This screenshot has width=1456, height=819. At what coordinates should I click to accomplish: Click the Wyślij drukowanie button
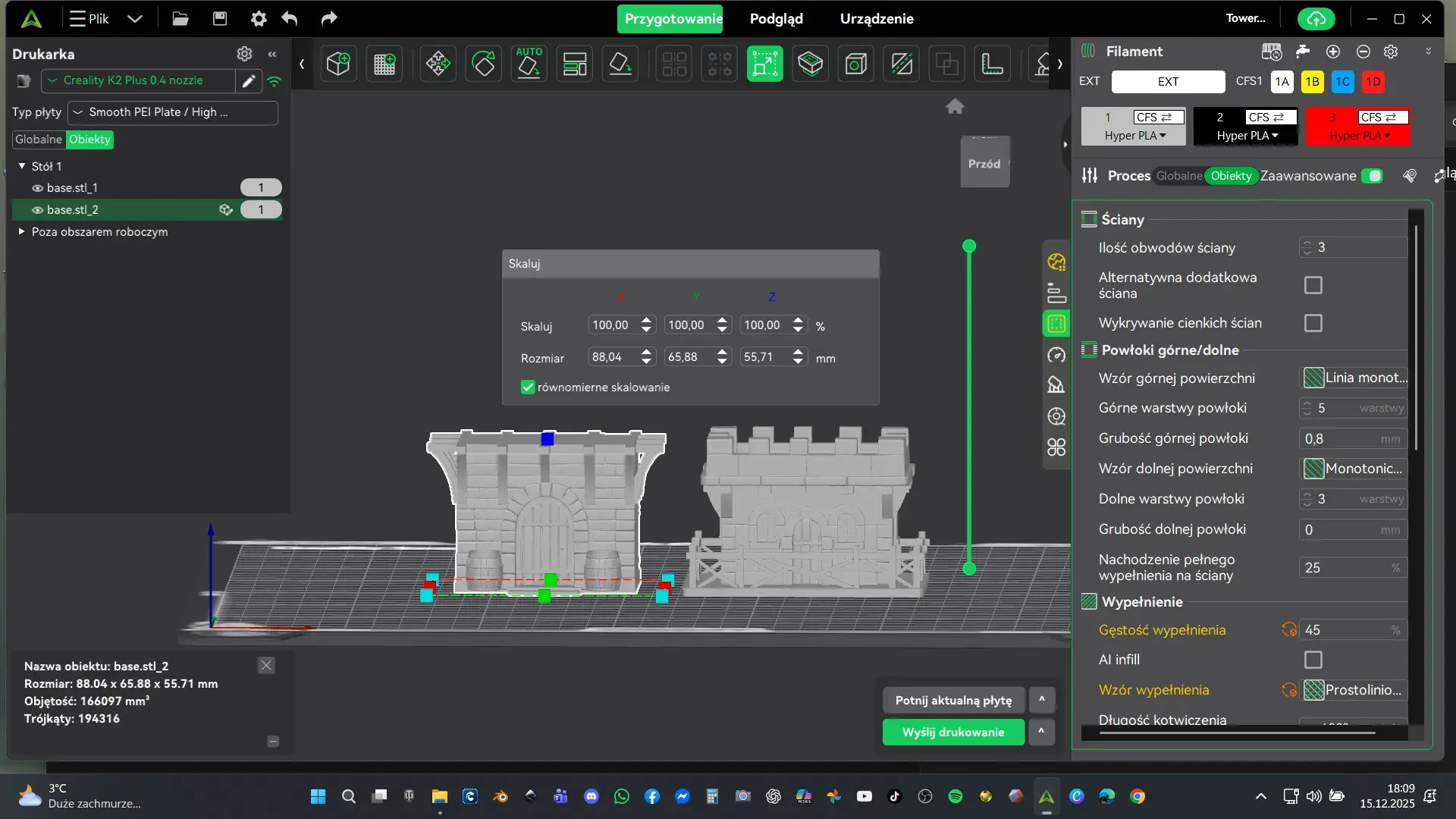[952, 733]
